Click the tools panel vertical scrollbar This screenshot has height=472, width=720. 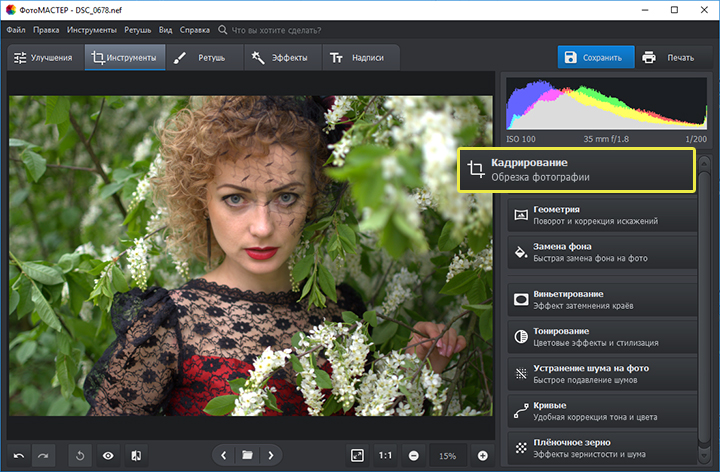coord(705,300)
